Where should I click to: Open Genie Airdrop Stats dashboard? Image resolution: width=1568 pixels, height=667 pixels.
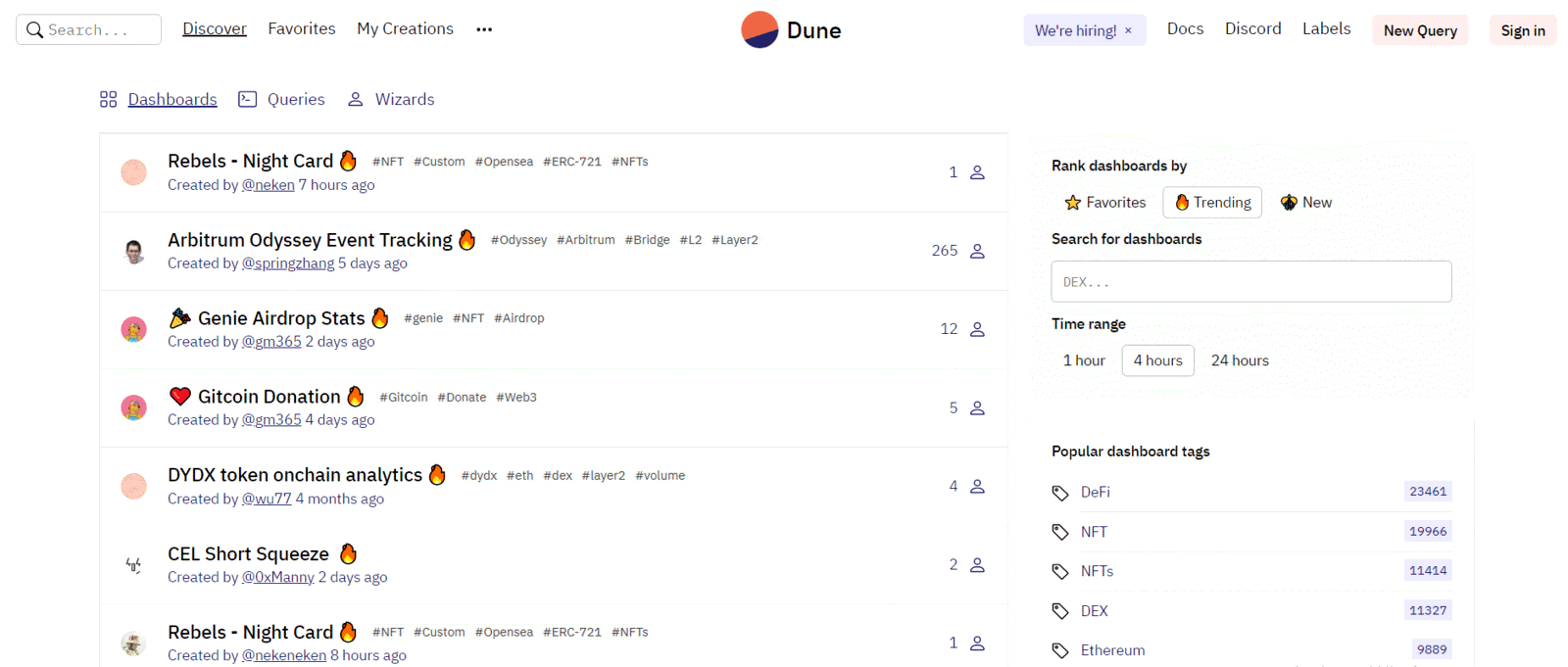click(281, 318)
